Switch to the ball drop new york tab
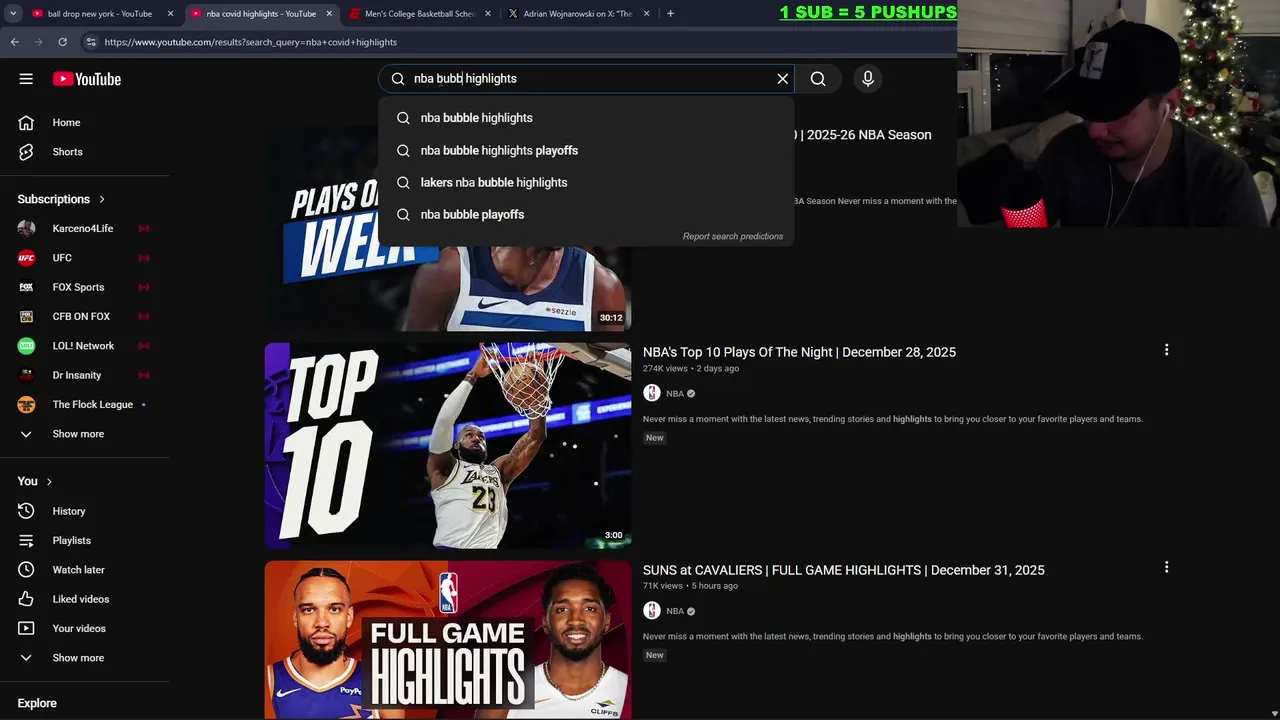Viewport: 1280px width, 720px height. [100, 14]
